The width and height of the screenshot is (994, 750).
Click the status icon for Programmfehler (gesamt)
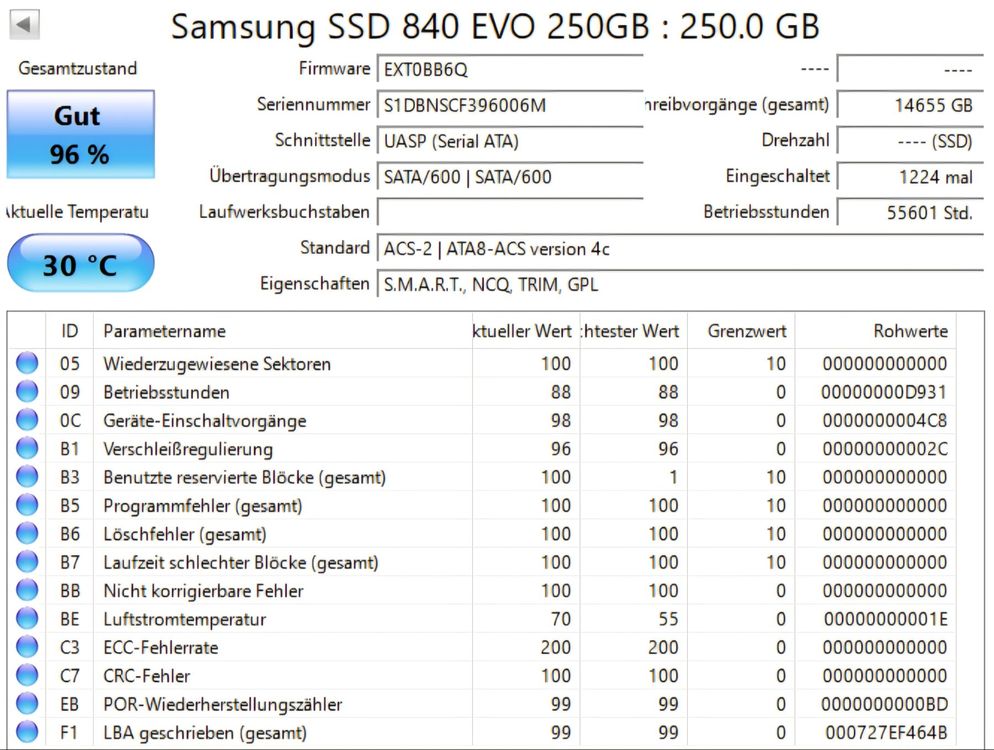tap(27, 505)
